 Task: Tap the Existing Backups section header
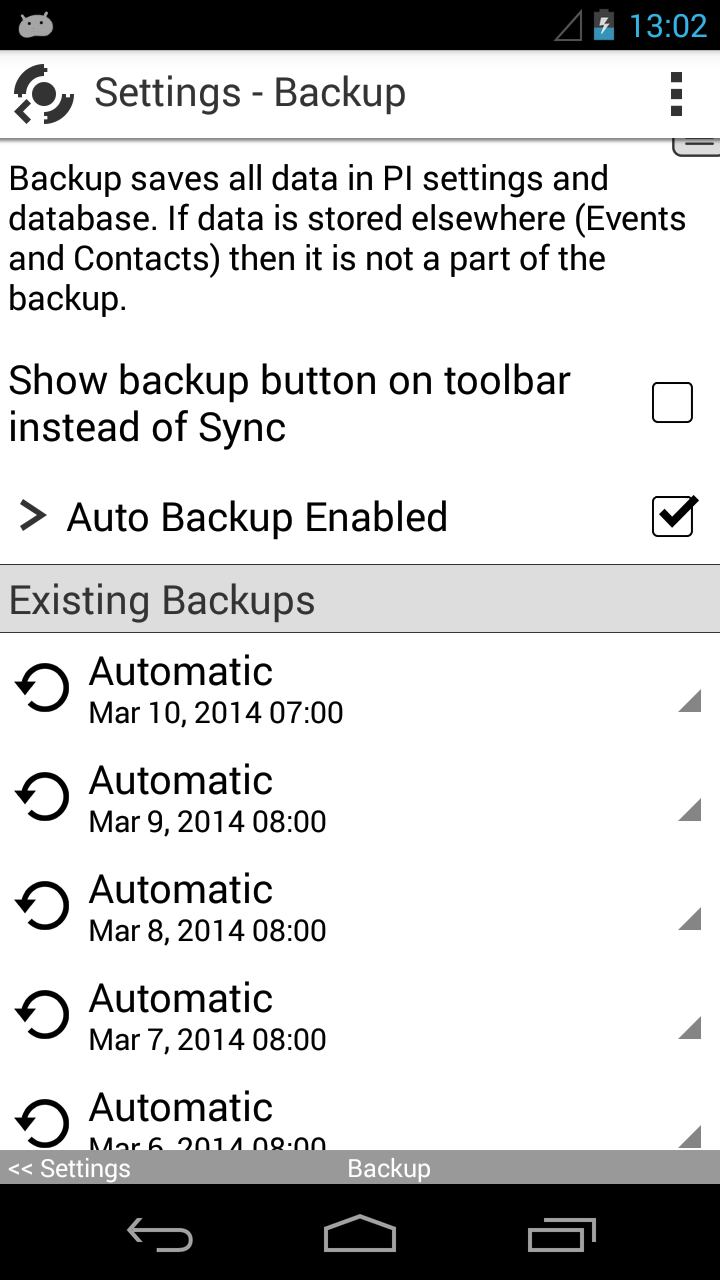click(360, 599)
